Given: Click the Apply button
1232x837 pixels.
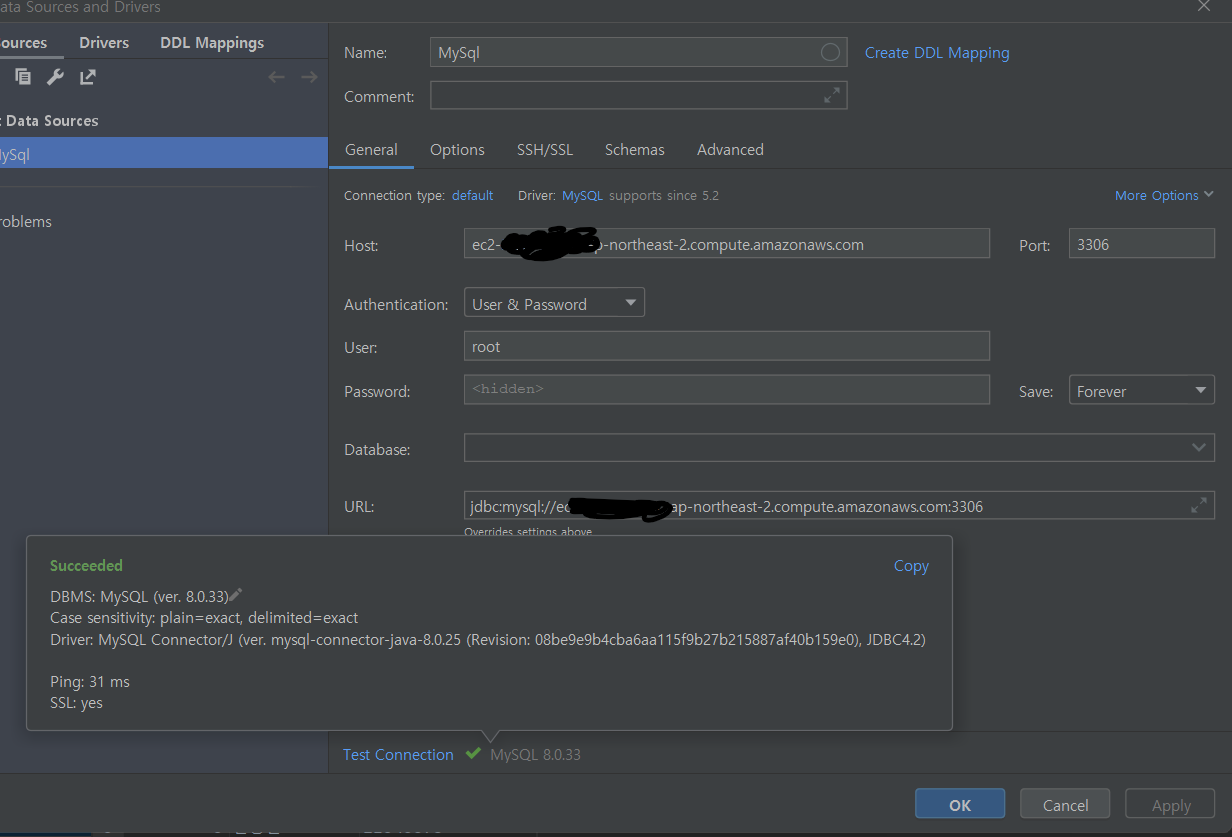Looking at the screenshot, I should pyautogui.click(x=1170, y=804).
